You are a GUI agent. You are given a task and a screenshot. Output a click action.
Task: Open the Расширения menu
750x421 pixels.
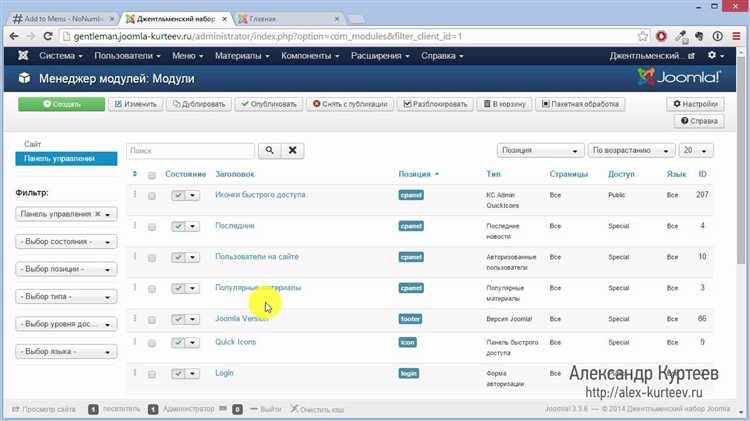point(380,55)
